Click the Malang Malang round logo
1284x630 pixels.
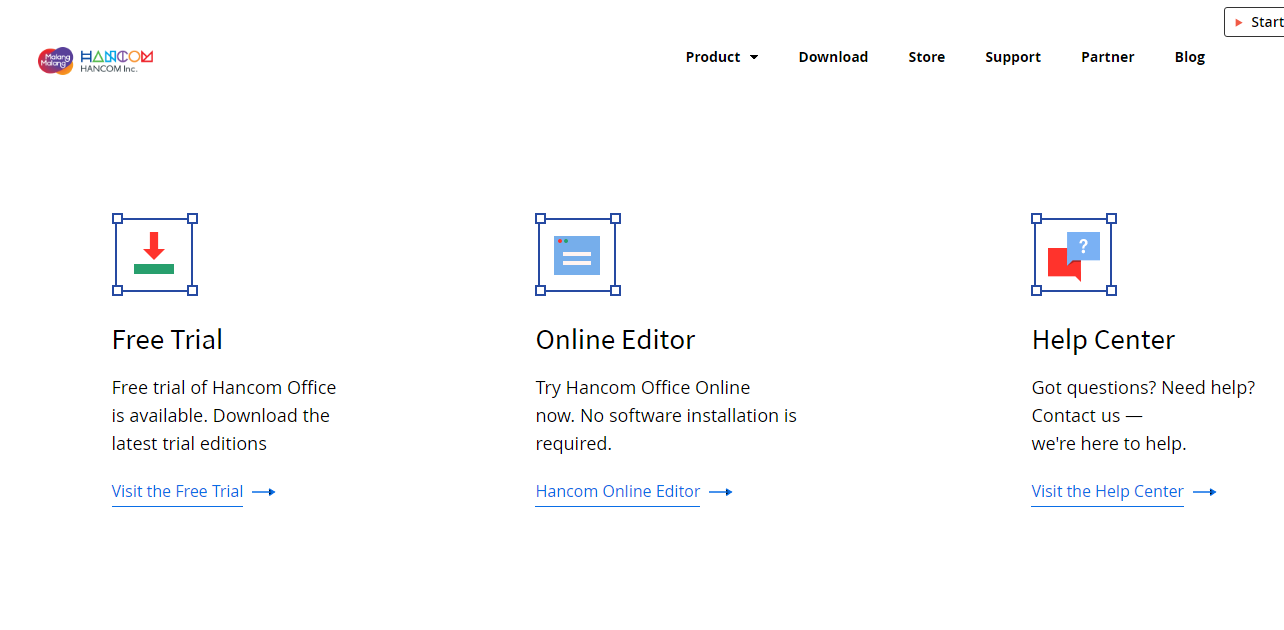point(56,61)
